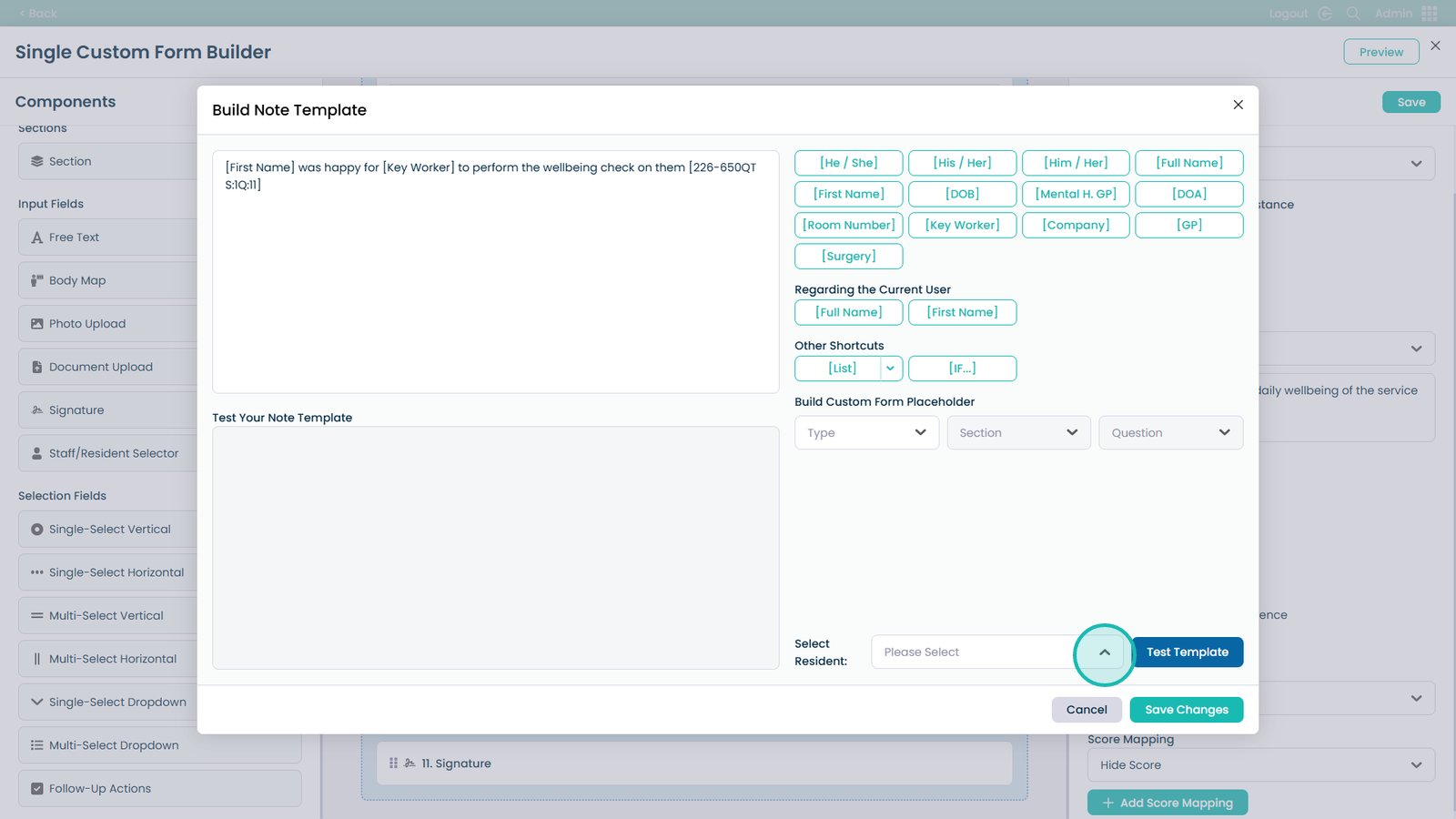Insert the [Mental H. GP] placeholder
Screen dimensions: 1456x819
click(1076, 194)
